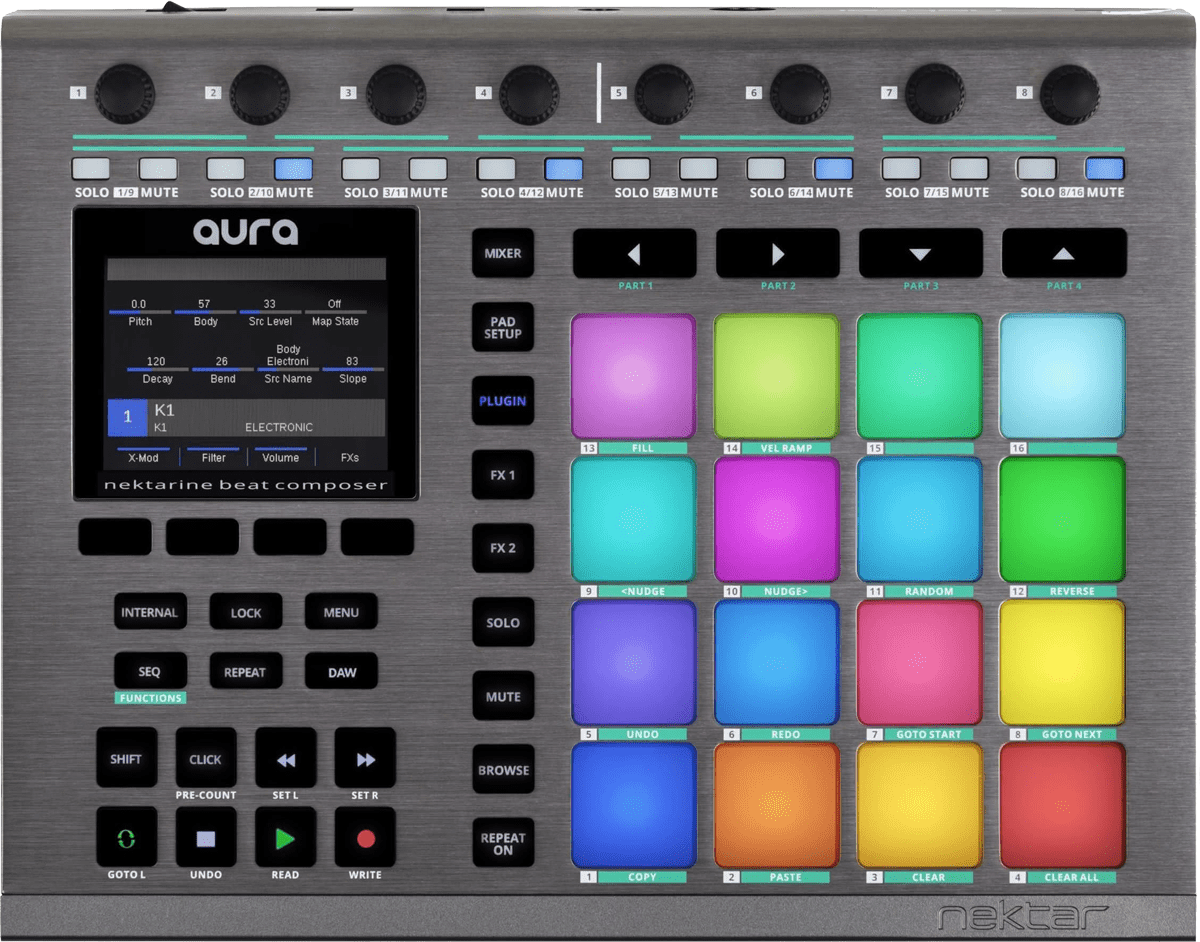1200x942 pixels.
Task: Select the X-Mod tab on display
Action: coord(144,457)
